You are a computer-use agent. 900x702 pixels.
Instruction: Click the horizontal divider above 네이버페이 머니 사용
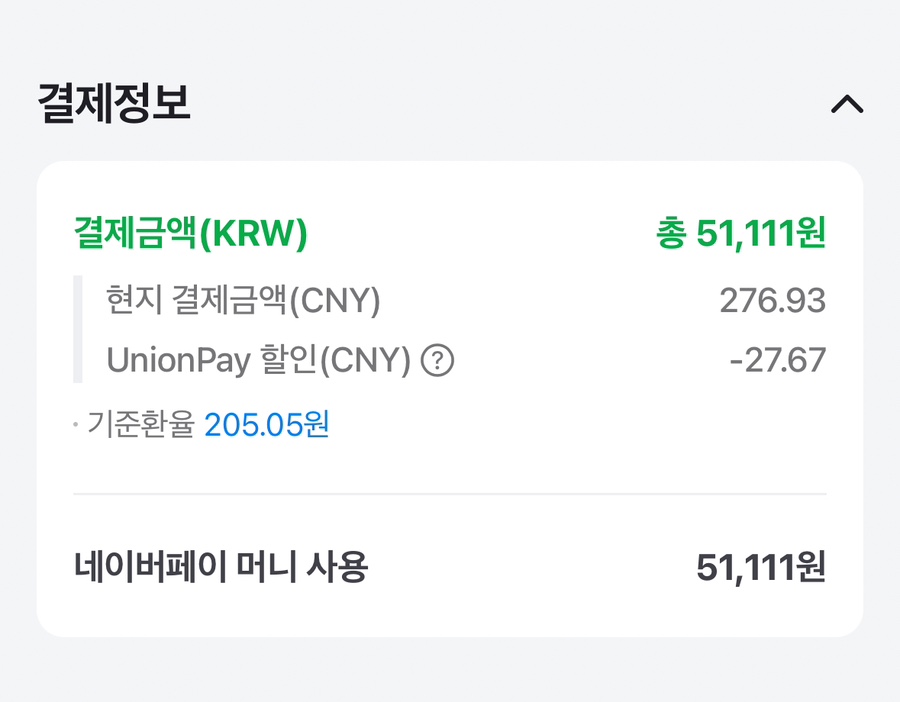click(450, 494)
